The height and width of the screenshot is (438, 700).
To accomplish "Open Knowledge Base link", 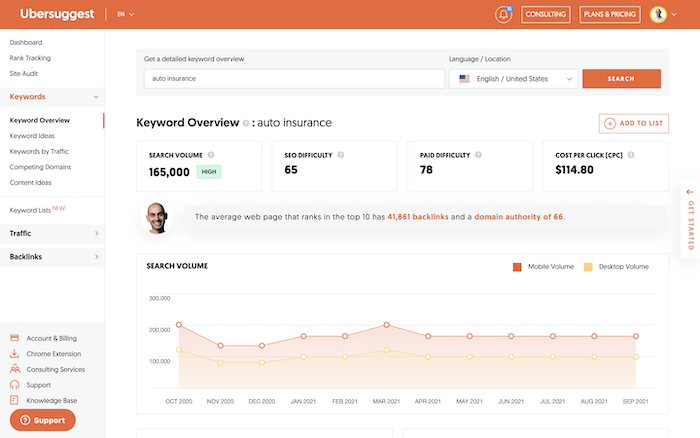I will click(x=51, y=400).
